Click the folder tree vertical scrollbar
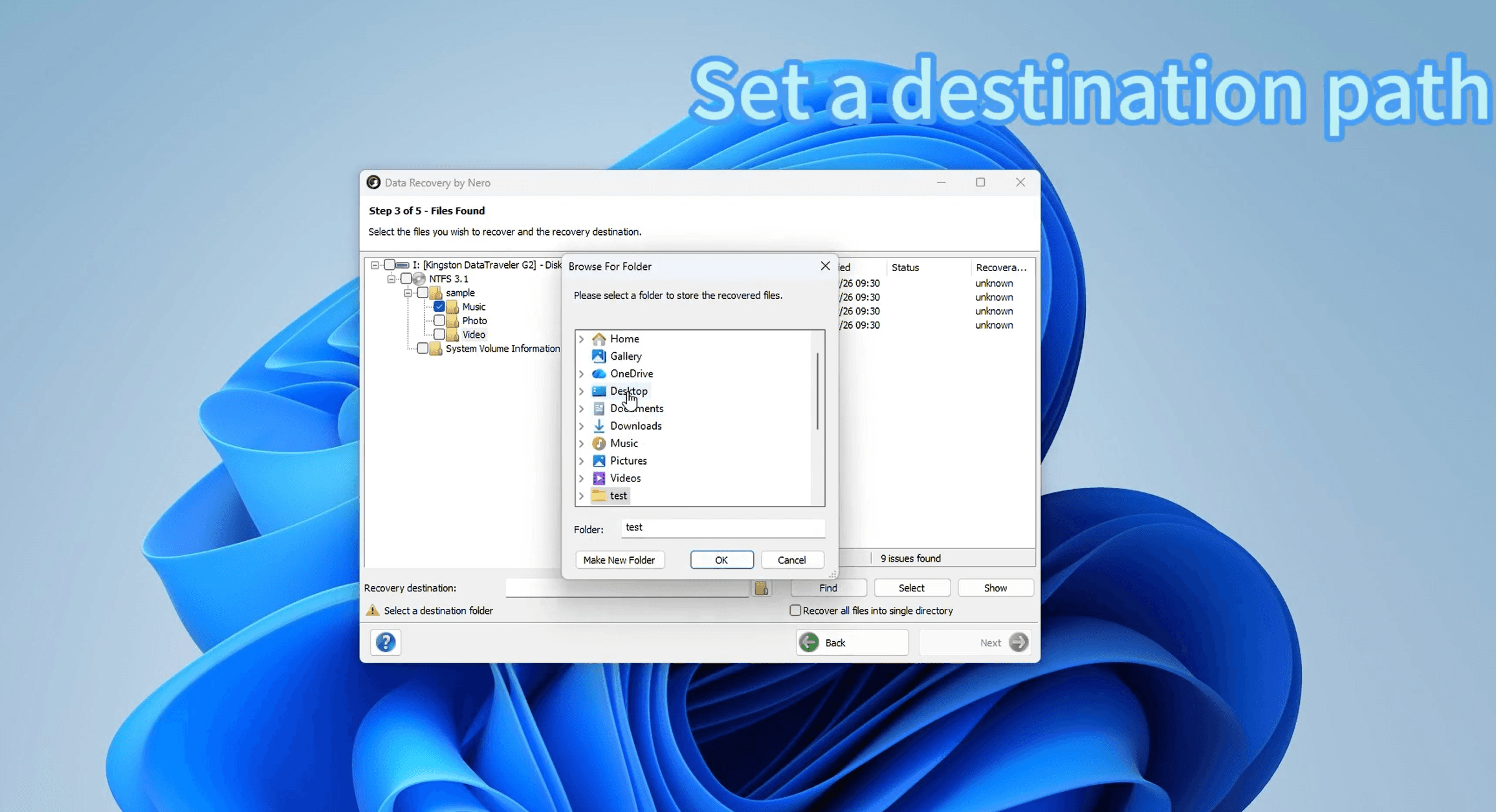 click(x=818, y=391)
